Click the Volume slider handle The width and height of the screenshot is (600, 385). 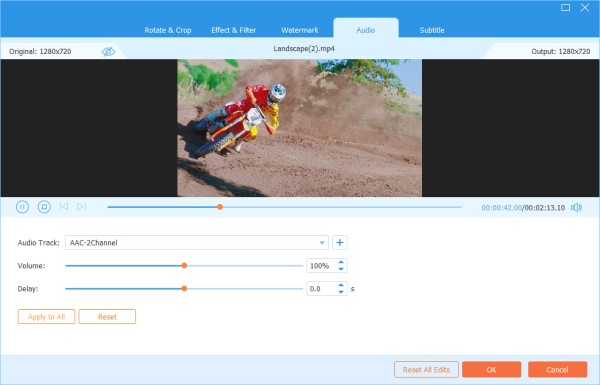click(184, 266)
